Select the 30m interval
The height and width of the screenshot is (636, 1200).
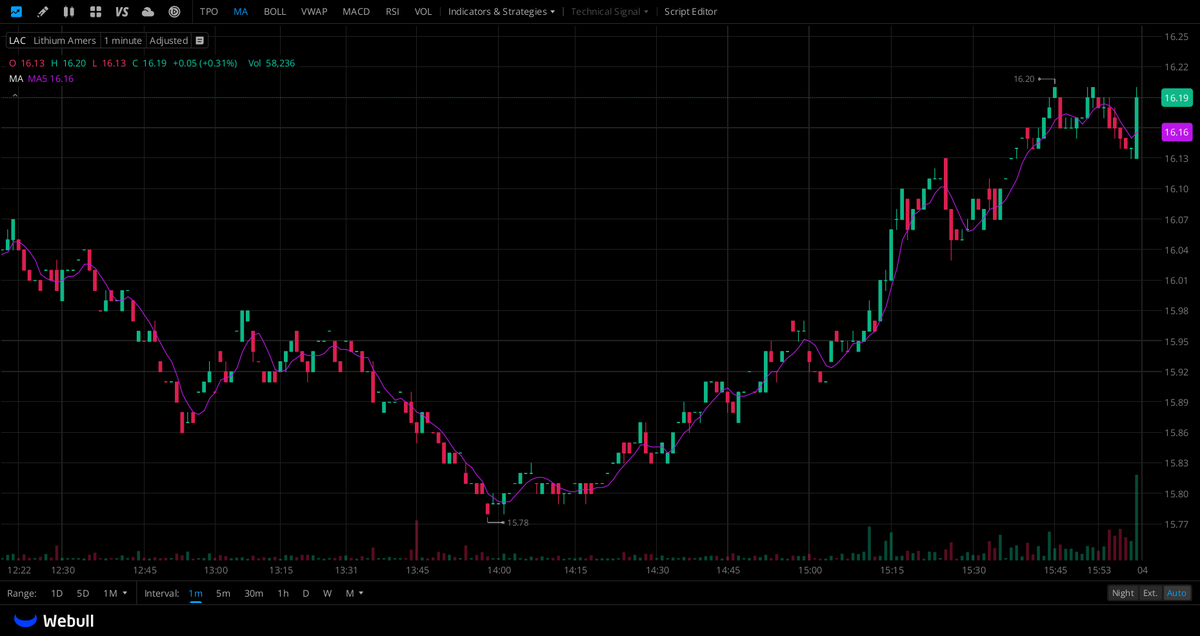coord(254,593)
